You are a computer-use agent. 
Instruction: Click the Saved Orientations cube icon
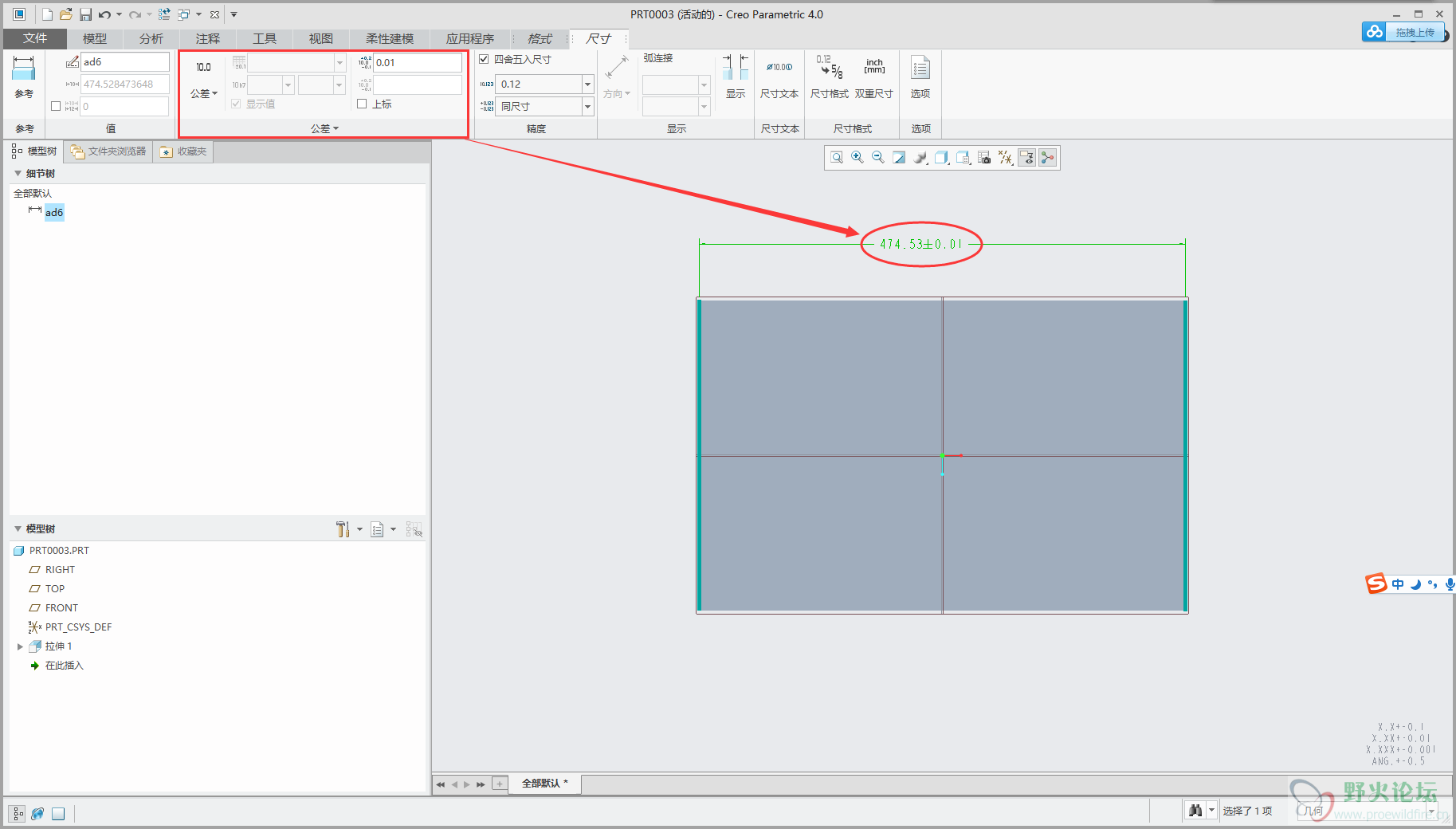941,158
